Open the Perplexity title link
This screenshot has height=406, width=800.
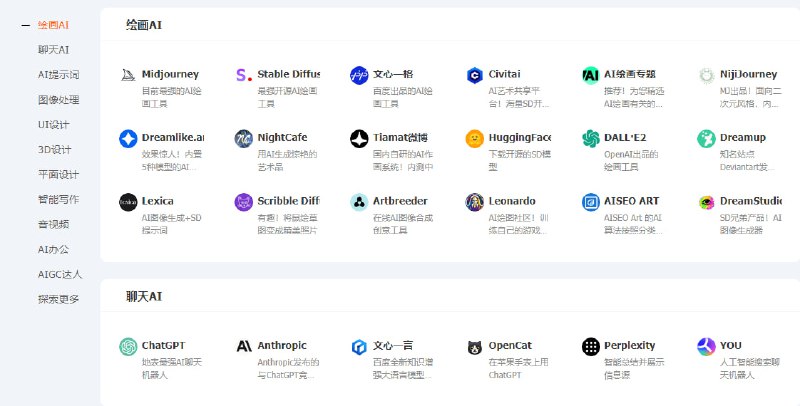(x=629, y=346)
